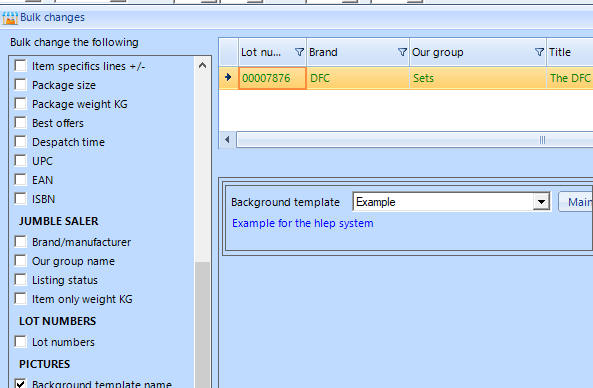Click the JUMBLE SALER section heading
593x388 pixels.
point(59,221)
